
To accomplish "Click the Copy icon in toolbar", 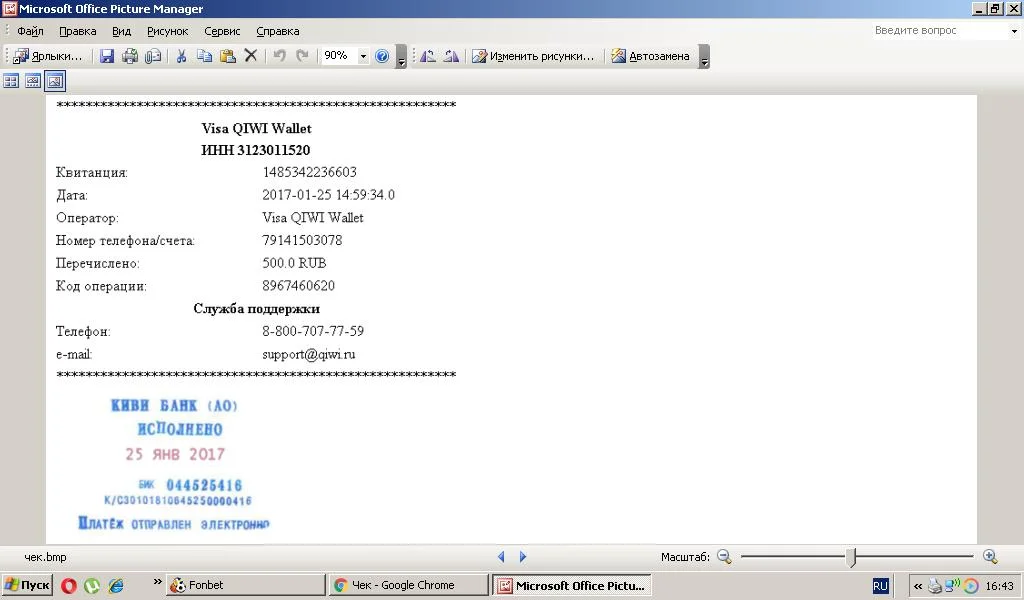I will click(x=204, y=56).
